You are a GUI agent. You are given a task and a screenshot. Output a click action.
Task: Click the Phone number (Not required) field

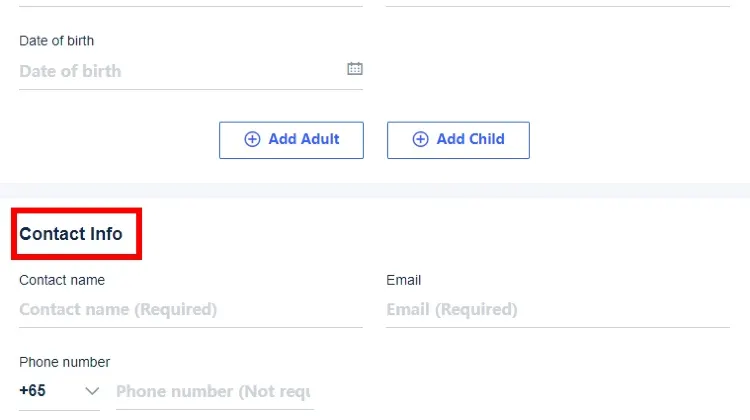(x=215, y=392)
